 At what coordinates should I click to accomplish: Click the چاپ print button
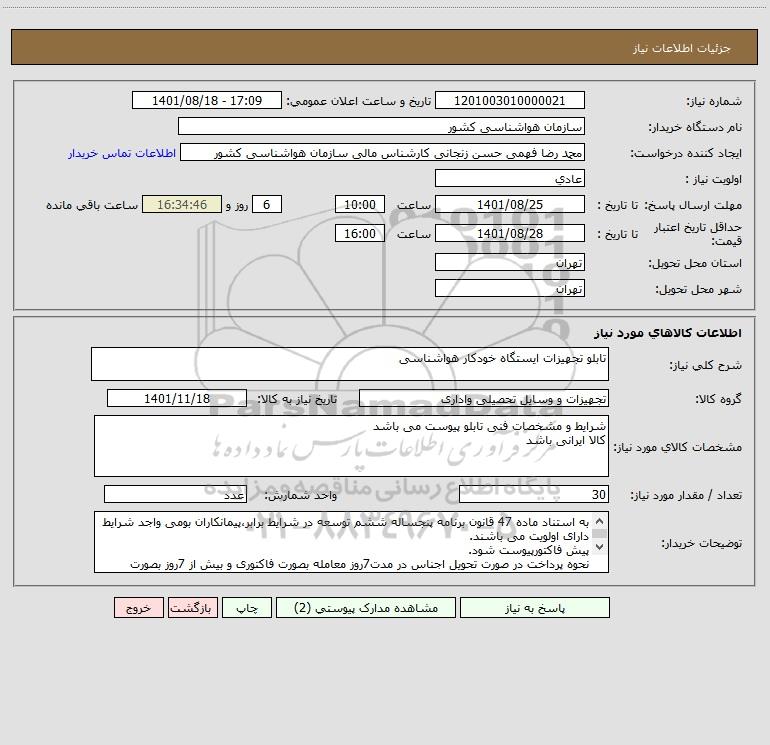pos(247,607)
